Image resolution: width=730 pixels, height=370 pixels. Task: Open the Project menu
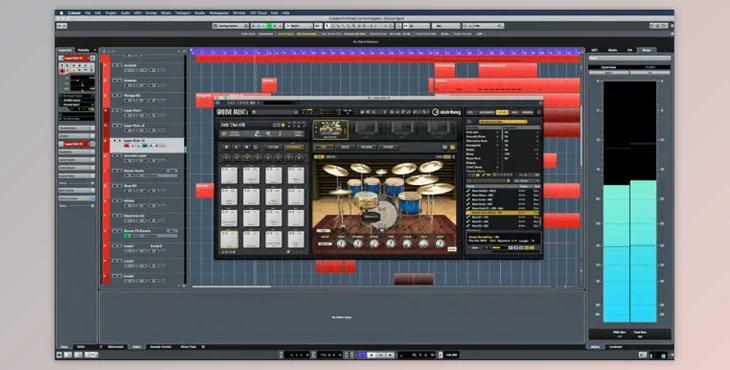pos(111,13)
